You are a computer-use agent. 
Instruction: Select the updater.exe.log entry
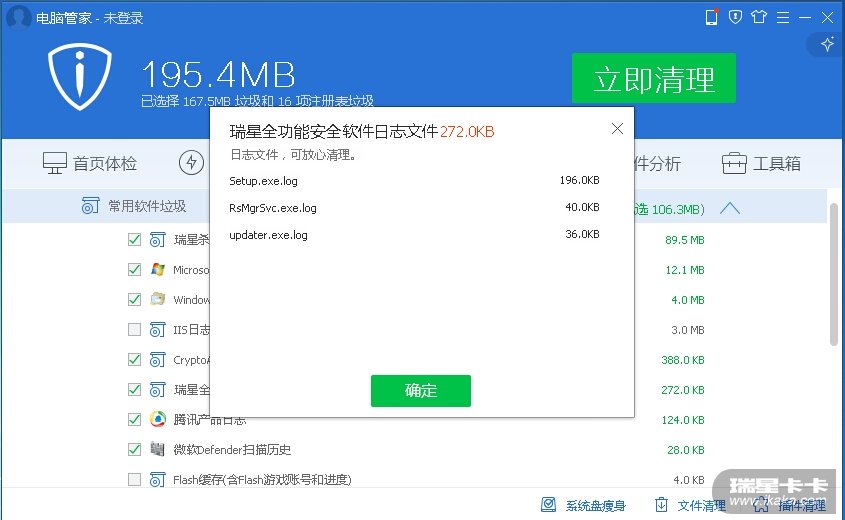click(x=268, y=235)
